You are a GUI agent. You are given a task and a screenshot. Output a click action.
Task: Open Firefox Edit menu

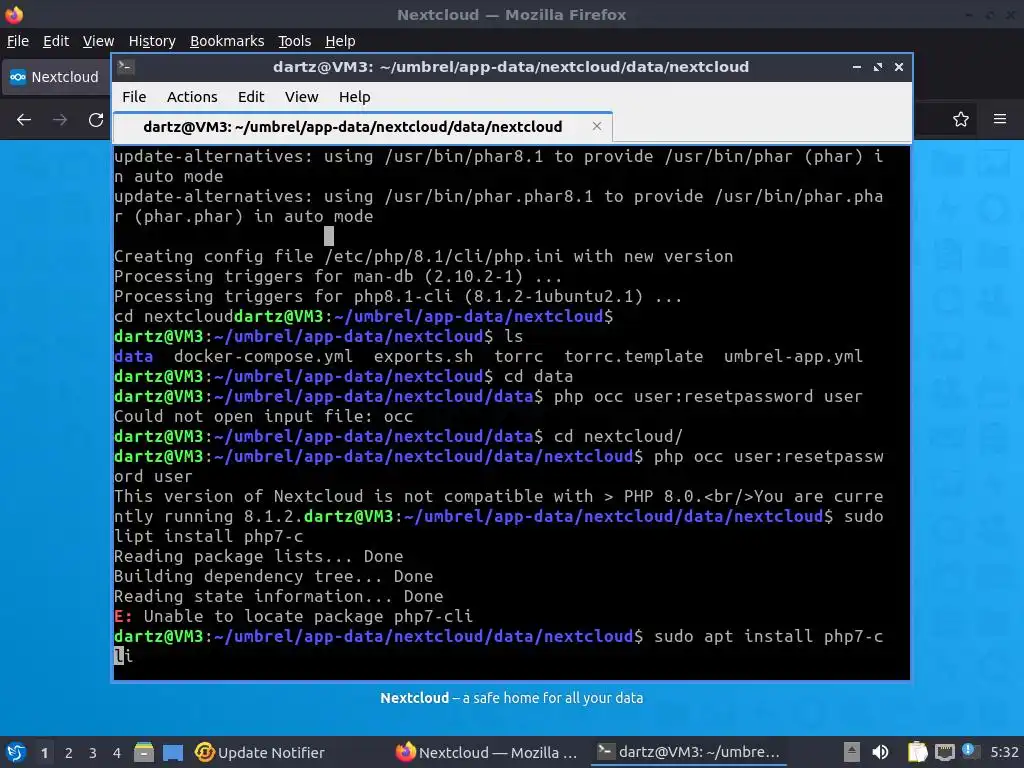(56, 41)
